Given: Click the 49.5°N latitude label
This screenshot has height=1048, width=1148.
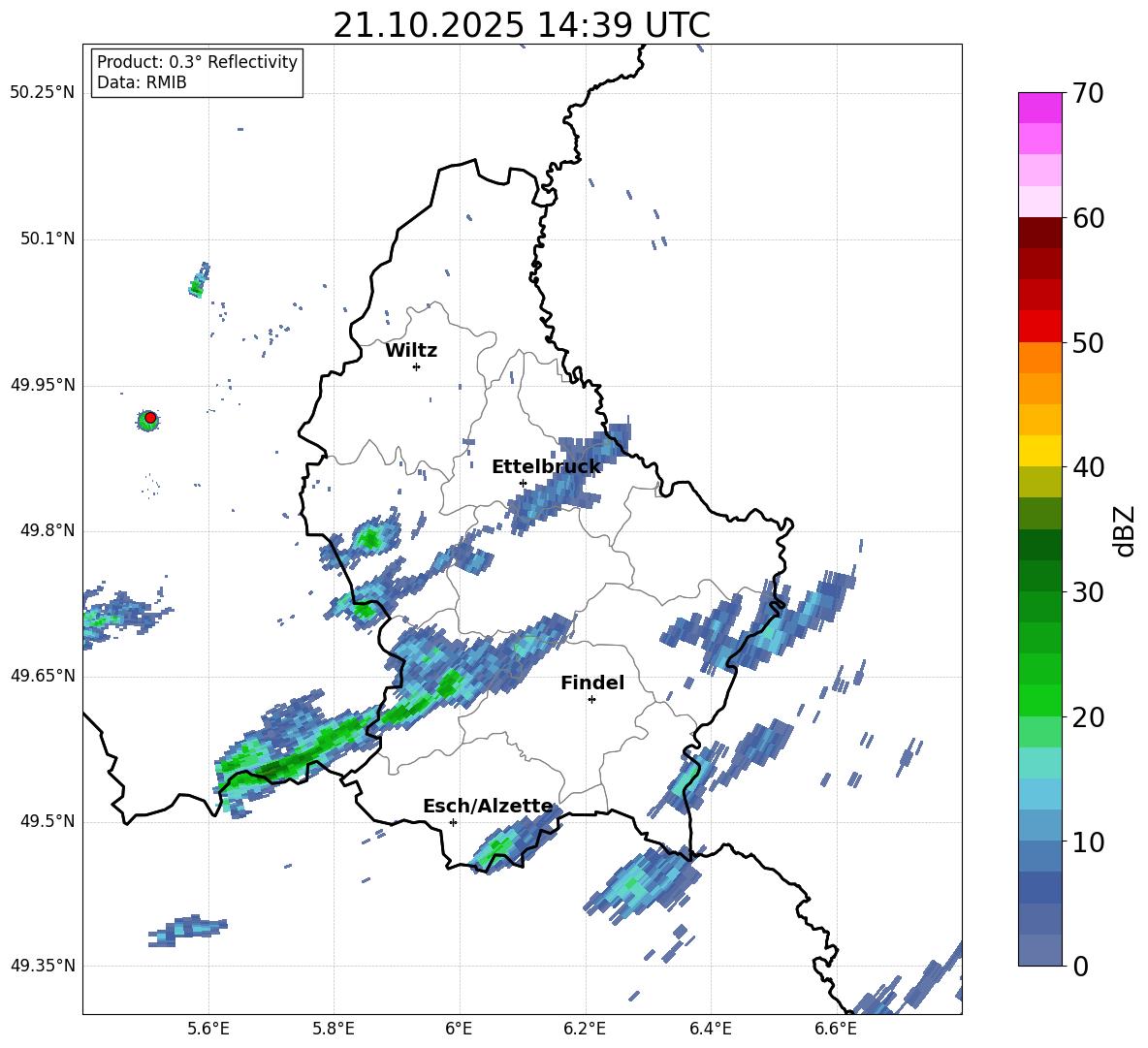Looking at the screenshot, I should click(48, 821).
